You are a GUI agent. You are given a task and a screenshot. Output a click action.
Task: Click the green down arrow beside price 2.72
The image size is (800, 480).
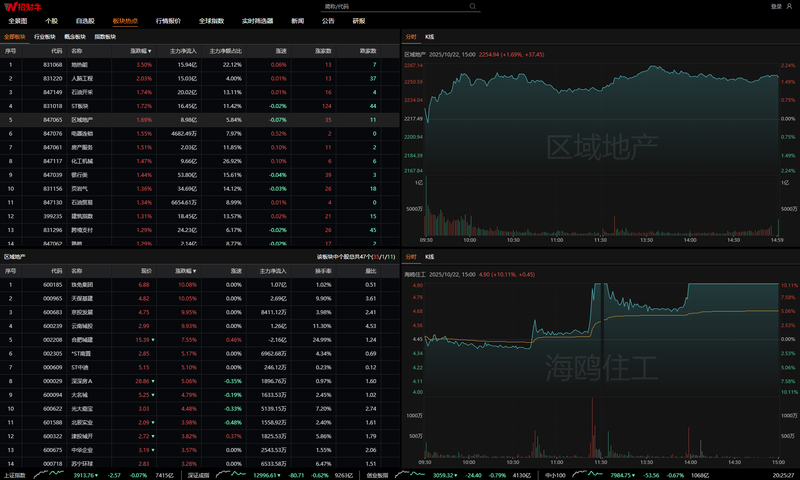click(153, 436)
